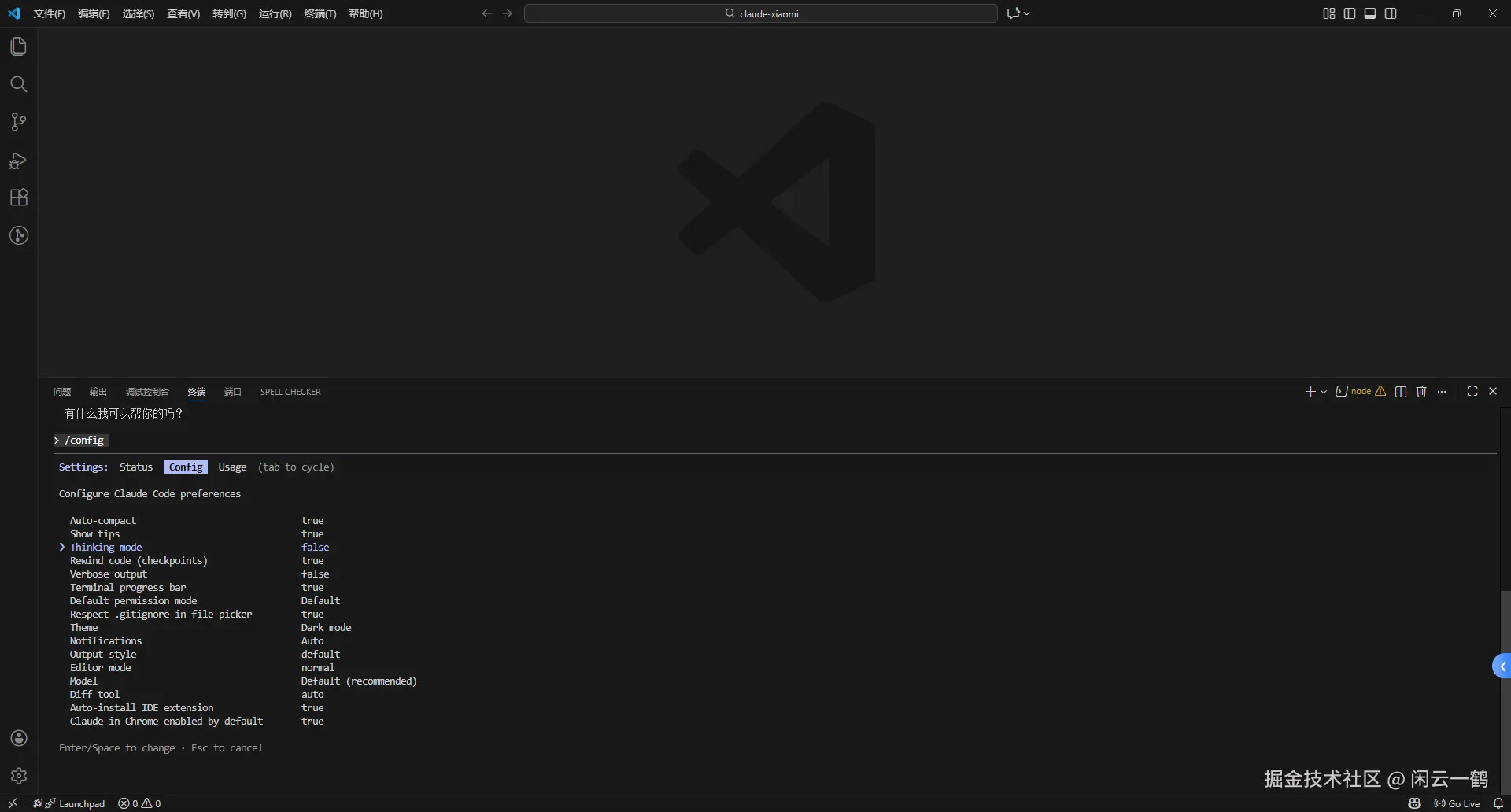Toggle the Show tips true value

click(x=312, y=534)
